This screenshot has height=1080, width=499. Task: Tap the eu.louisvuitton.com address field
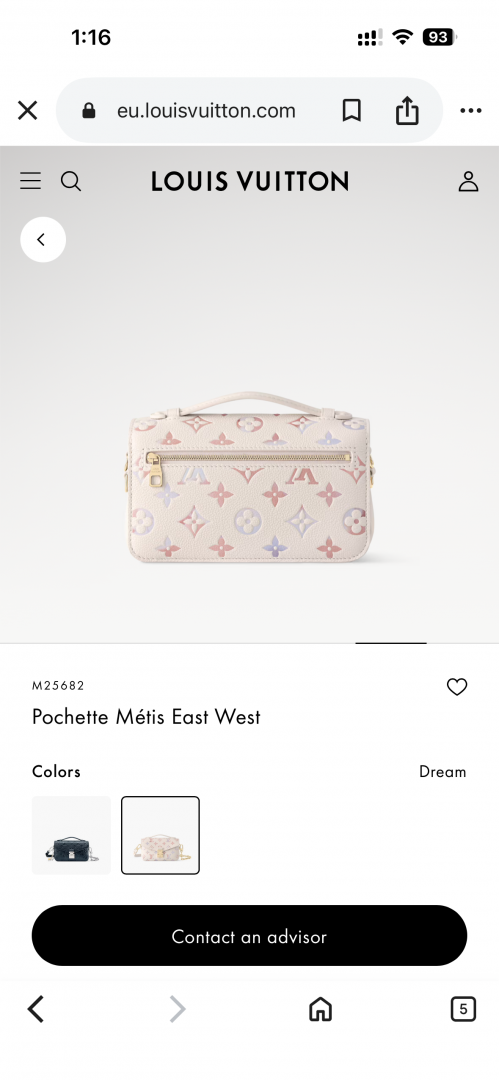(205, 110)
